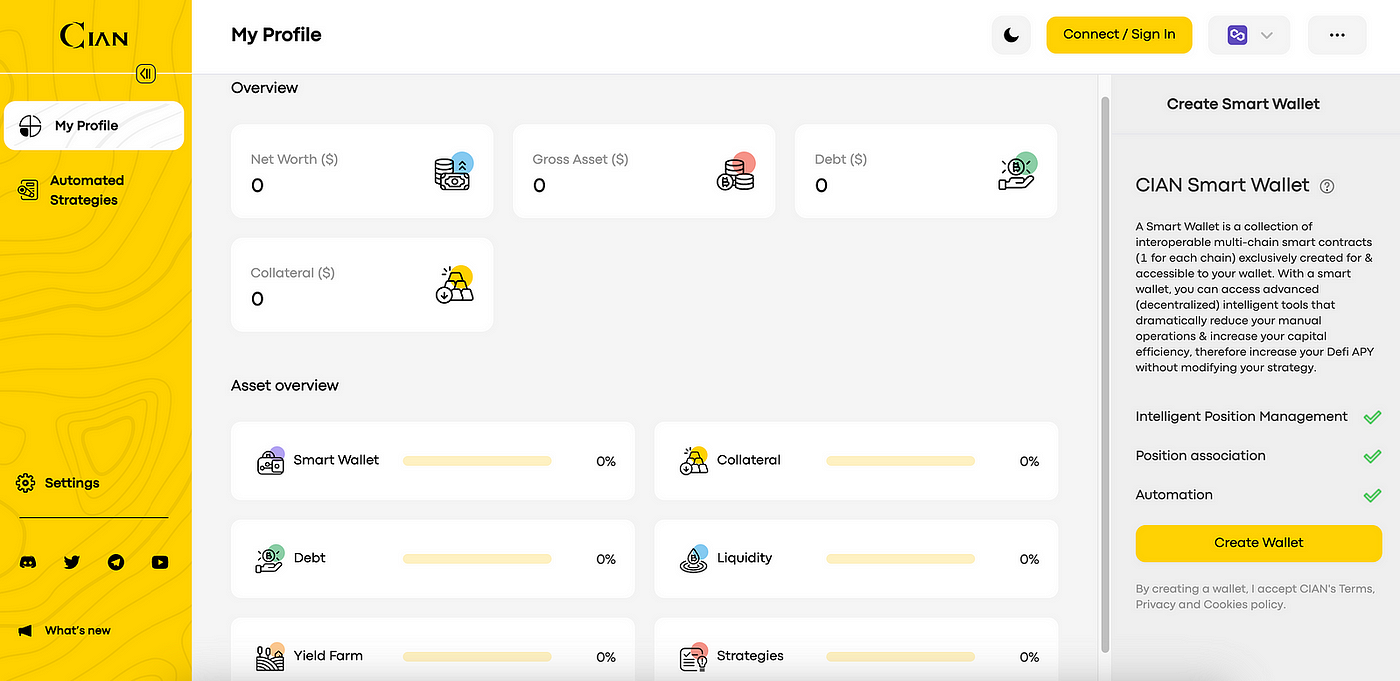Click the Collateral progress bar in Asset overview
The height and width of the screenshot is (681, 1400).
click(901, 461)
